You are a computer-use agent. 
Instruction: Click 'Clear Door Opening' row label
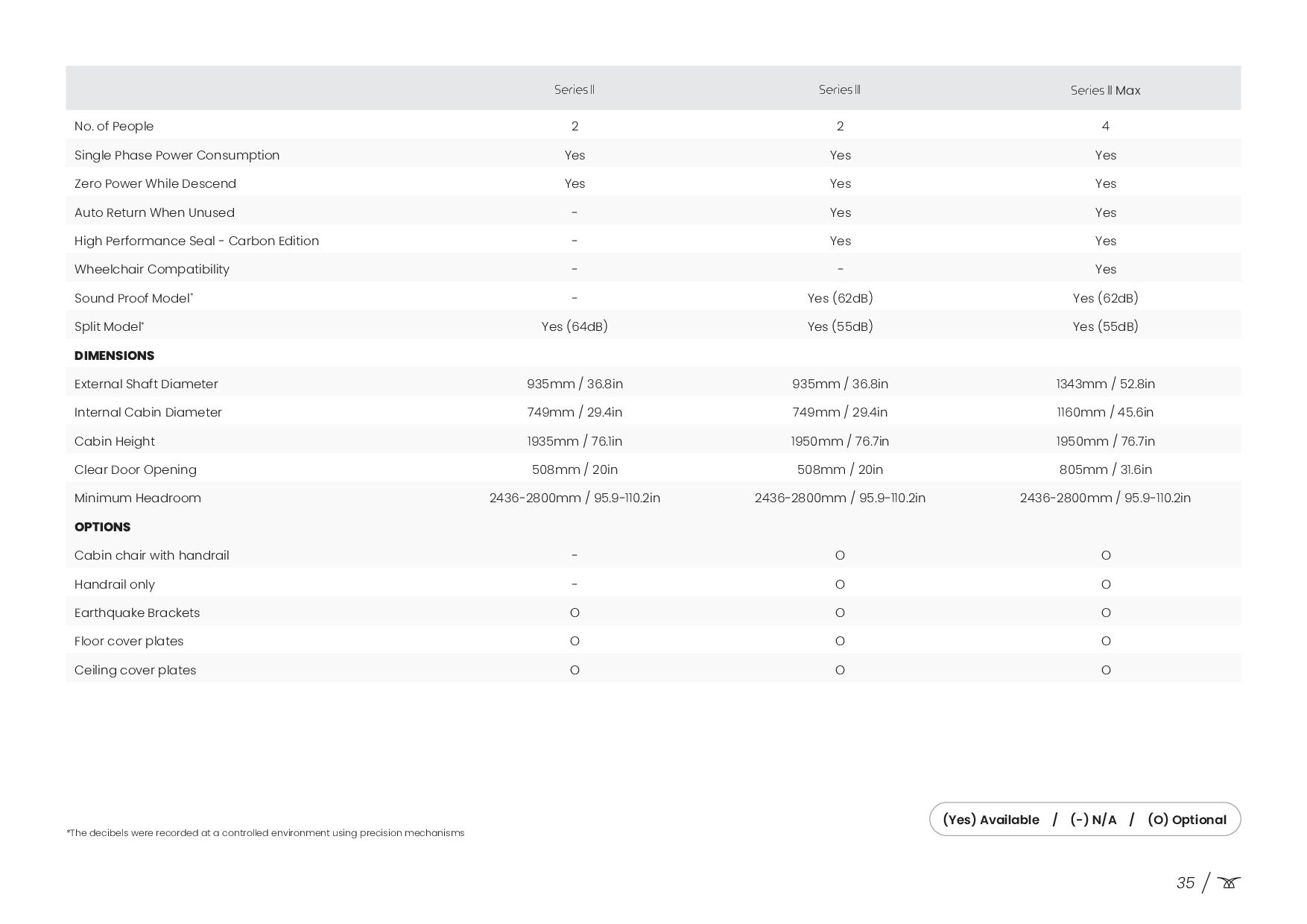tap(136, 469)
